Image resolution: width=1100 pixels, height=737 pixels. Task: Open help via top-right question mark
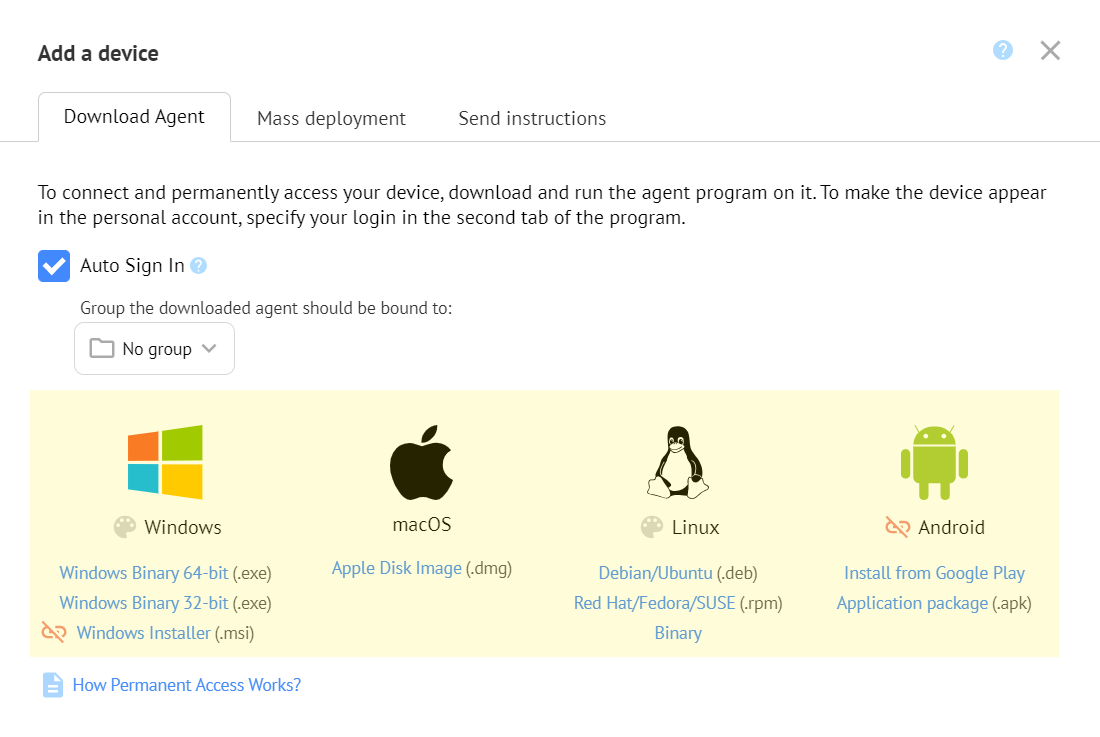(x=1003, y=50)
